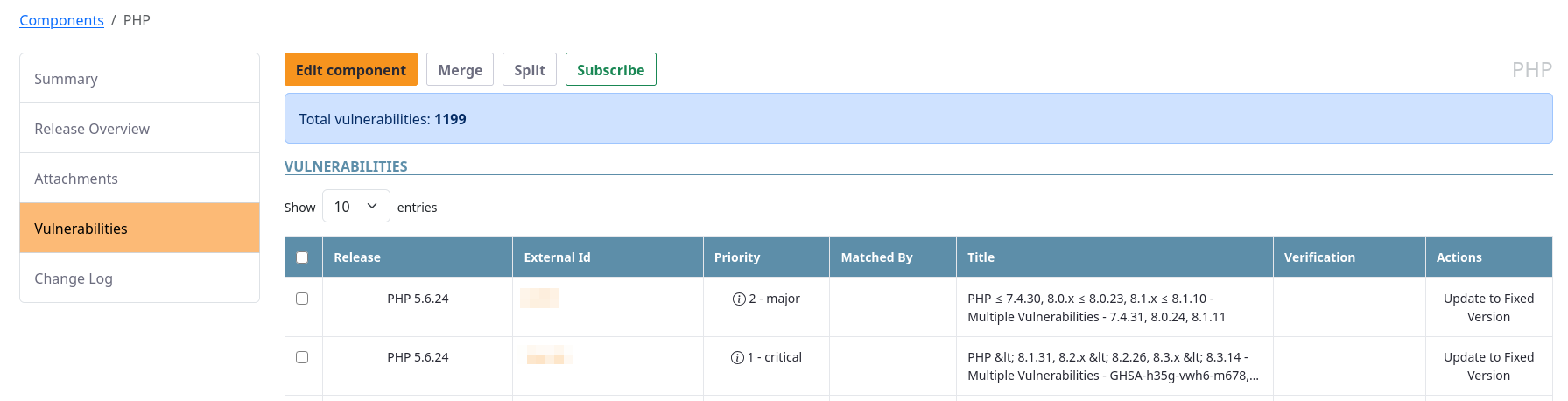Subscribe to this component
Viewport: 1568px width, 401px height.
(x=610, y=70)
